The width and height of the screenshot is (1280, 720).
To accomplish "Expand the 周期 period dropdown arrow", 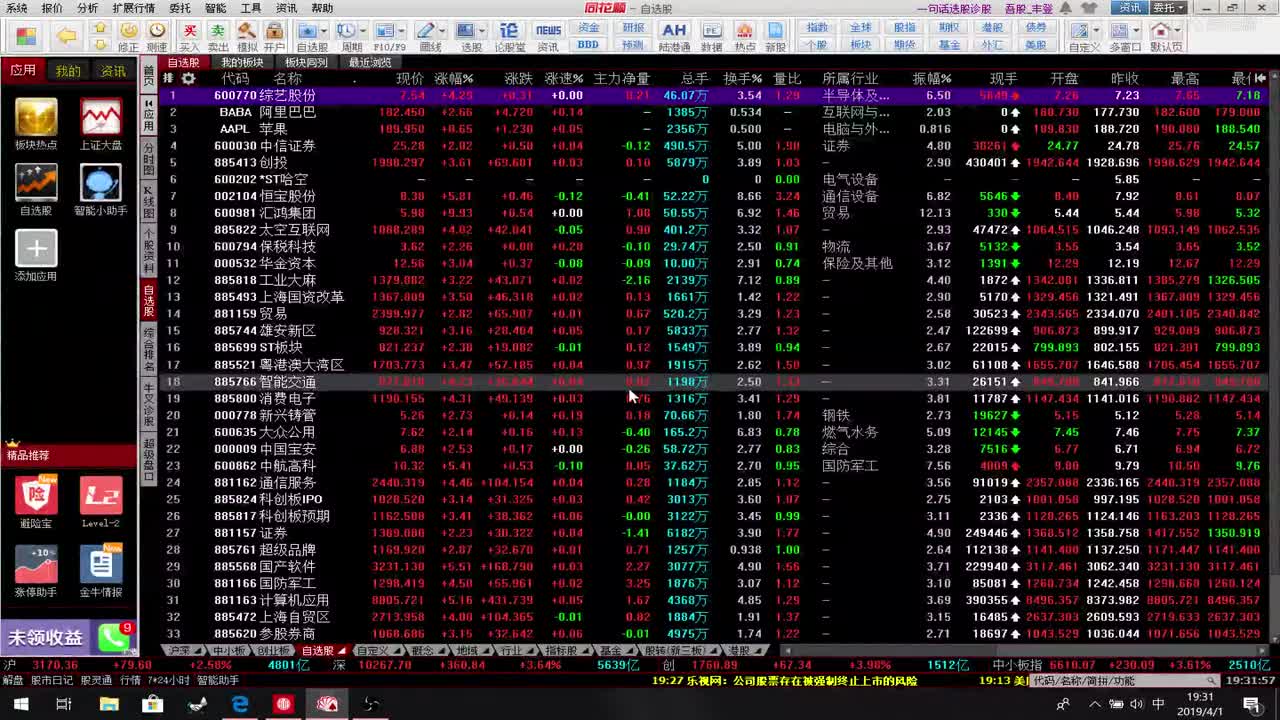I will pyautogui.click(x=361, y=32).
